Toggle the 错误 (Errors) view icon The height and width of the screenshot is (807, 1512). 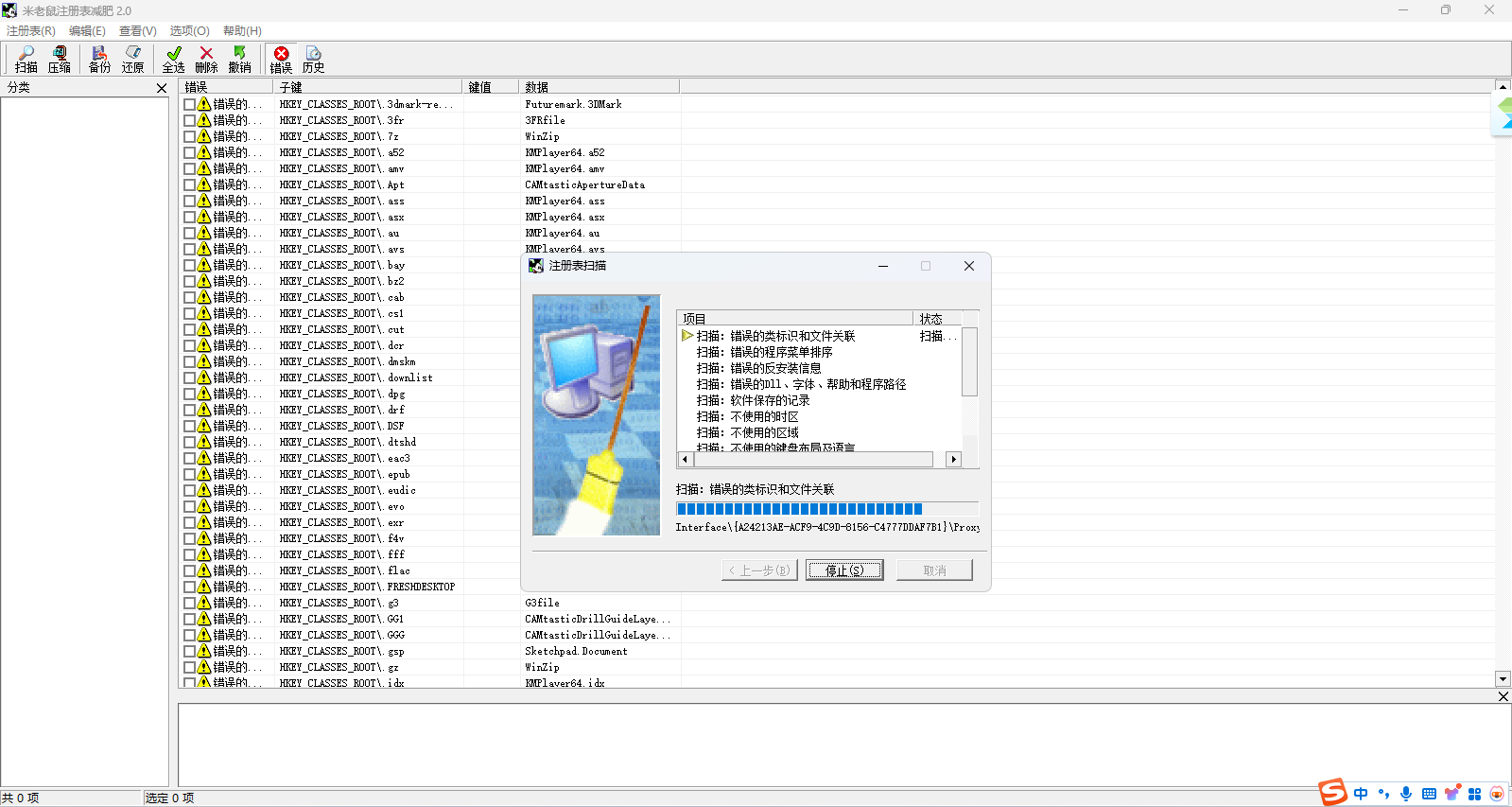click(x=281, y=59)
